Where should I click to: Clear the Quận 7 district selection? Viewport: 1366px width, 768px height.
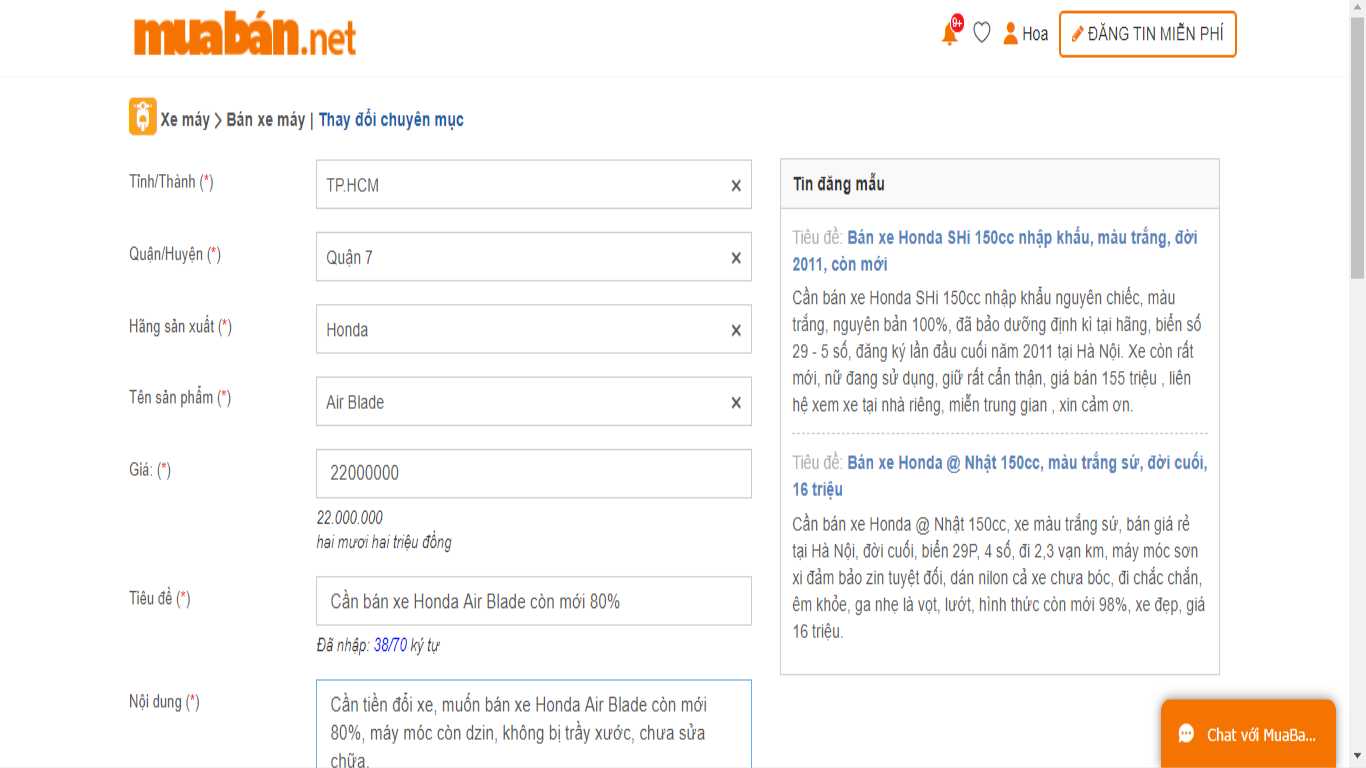(736, 258)
